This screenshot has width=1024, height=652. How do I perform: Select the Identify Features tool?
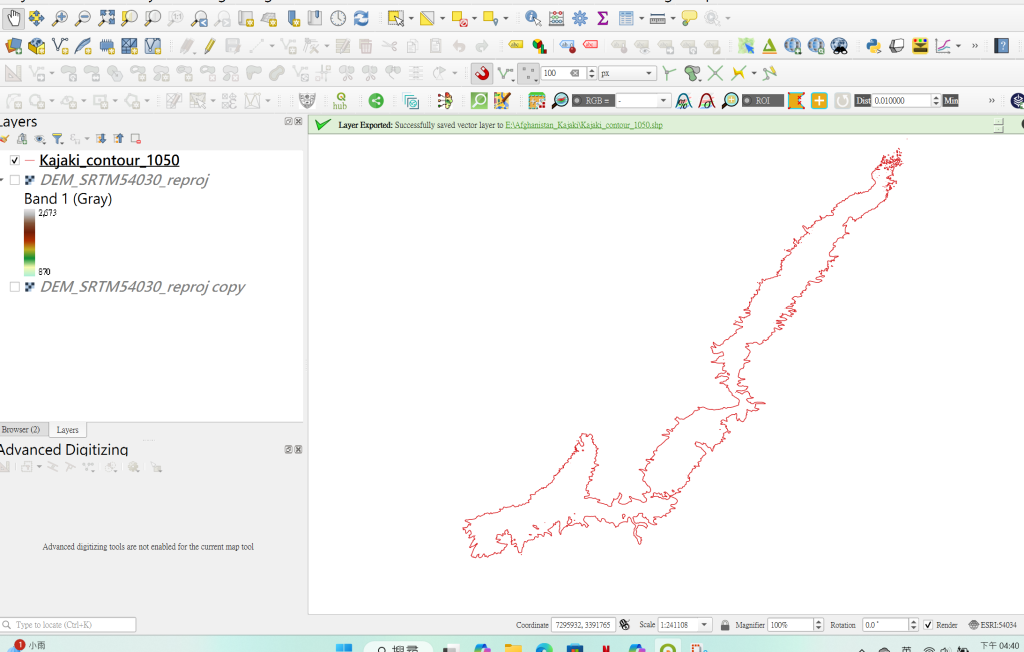[x=533, y=18]
